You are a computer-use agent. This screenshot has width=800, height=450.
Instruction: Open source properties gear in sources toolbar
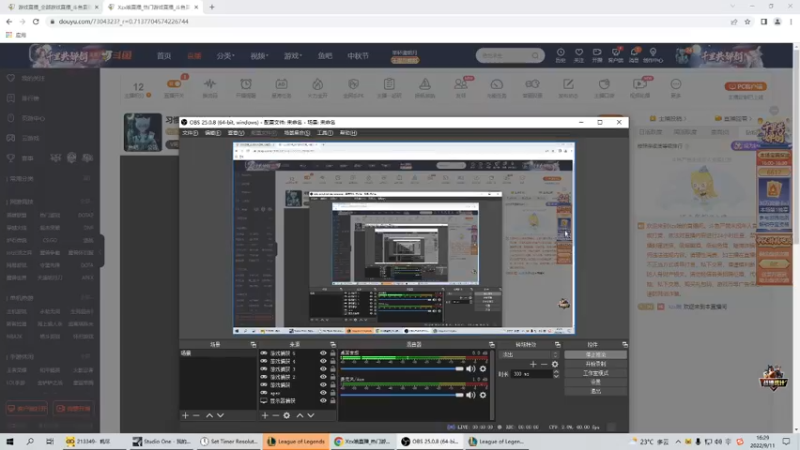pyautogui.click(x=287, y=415)
